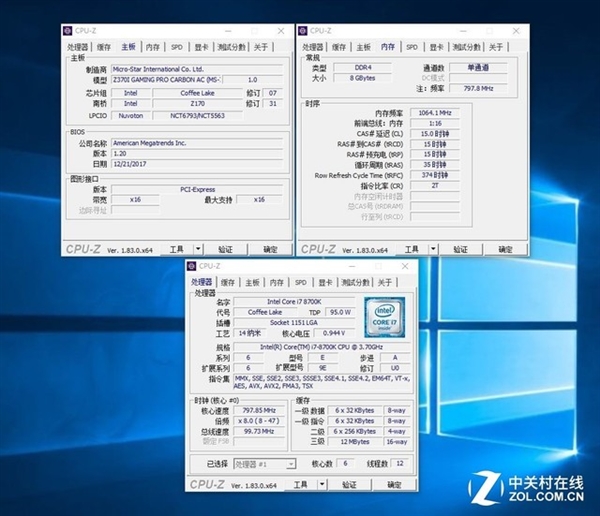This screenshot has height=516, width=600.
Task: Switch to 缓存 tab in mainboard window
Action: (104, 47)
